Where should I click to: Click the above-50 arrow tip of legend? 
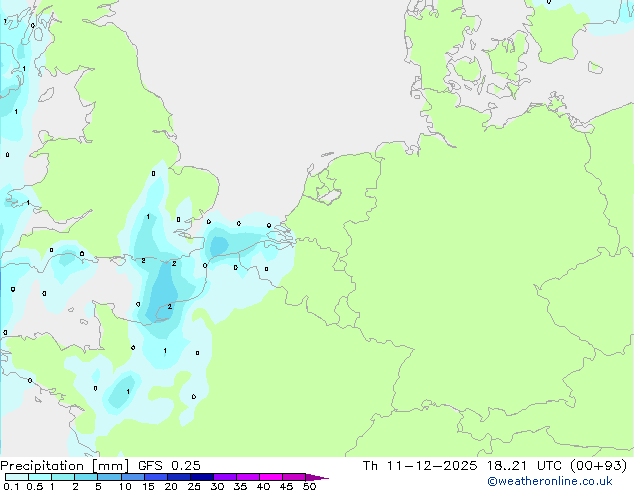click(317, 477)
